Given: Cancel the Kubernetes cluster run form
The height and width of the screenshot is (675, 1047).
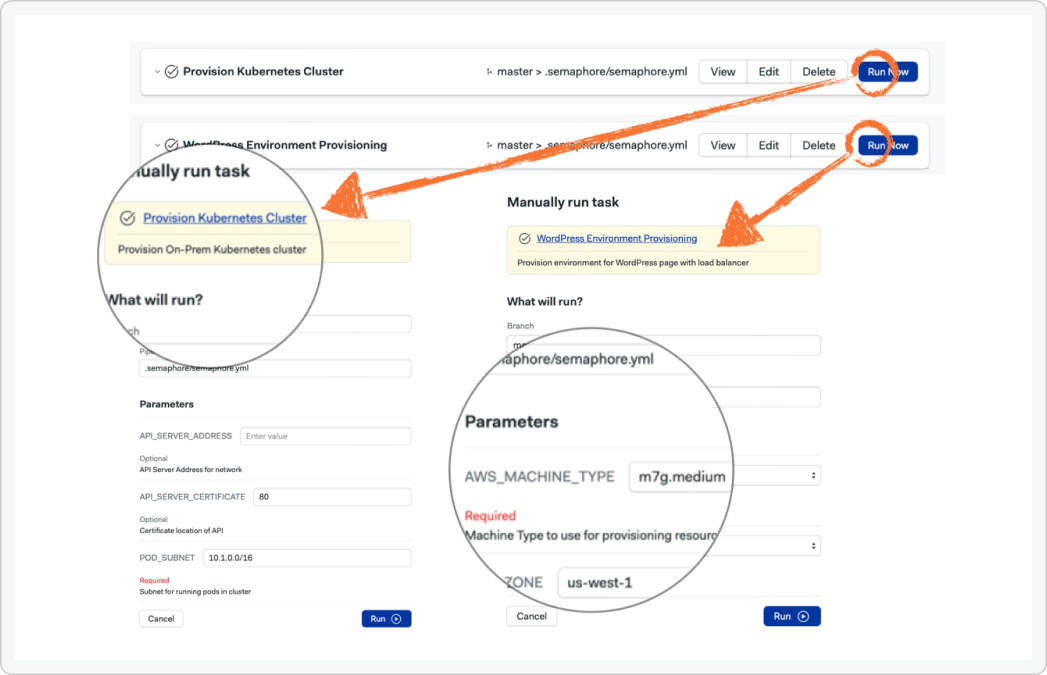Looking at the screenshot, I should click(161, 619).
